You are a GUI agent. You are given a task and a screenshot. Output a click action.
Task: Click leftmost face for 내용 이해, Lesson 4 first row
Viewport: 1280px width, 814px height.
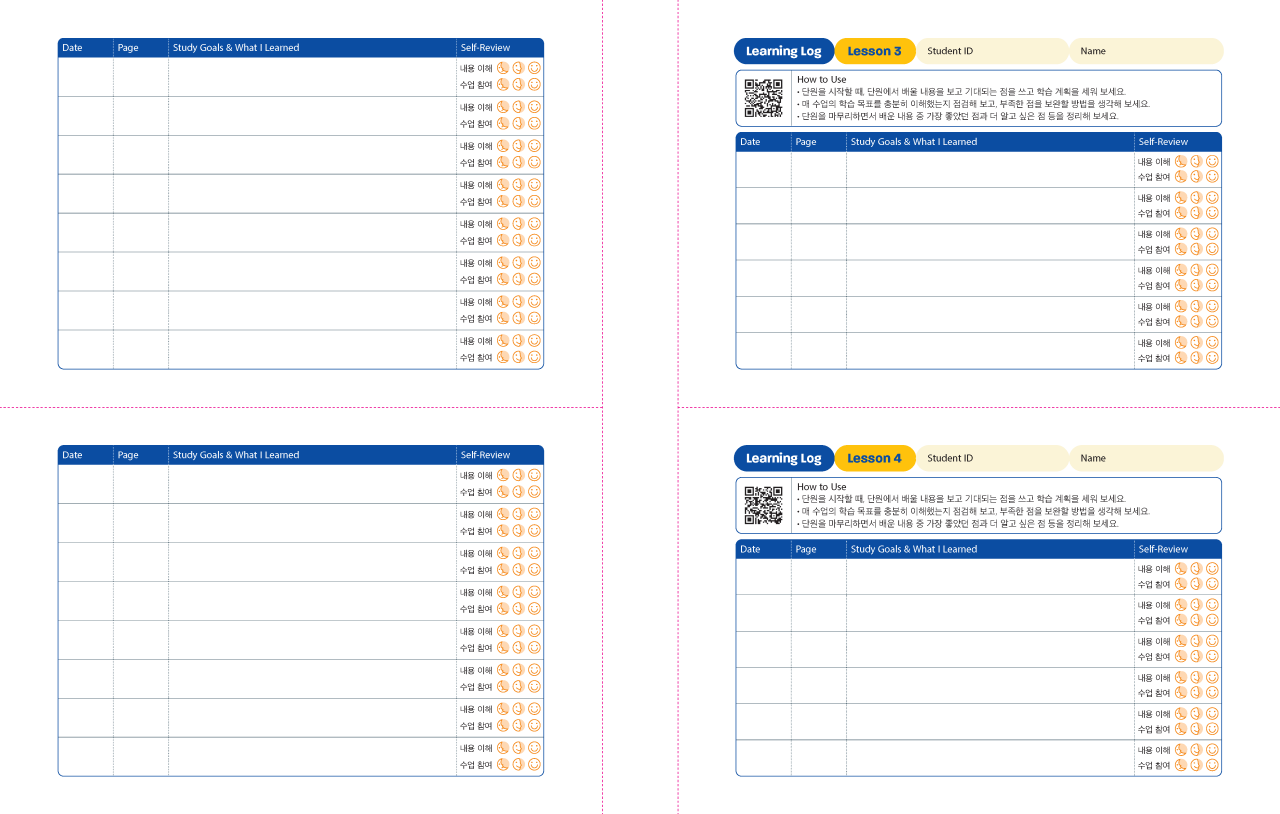point(1181,569)
